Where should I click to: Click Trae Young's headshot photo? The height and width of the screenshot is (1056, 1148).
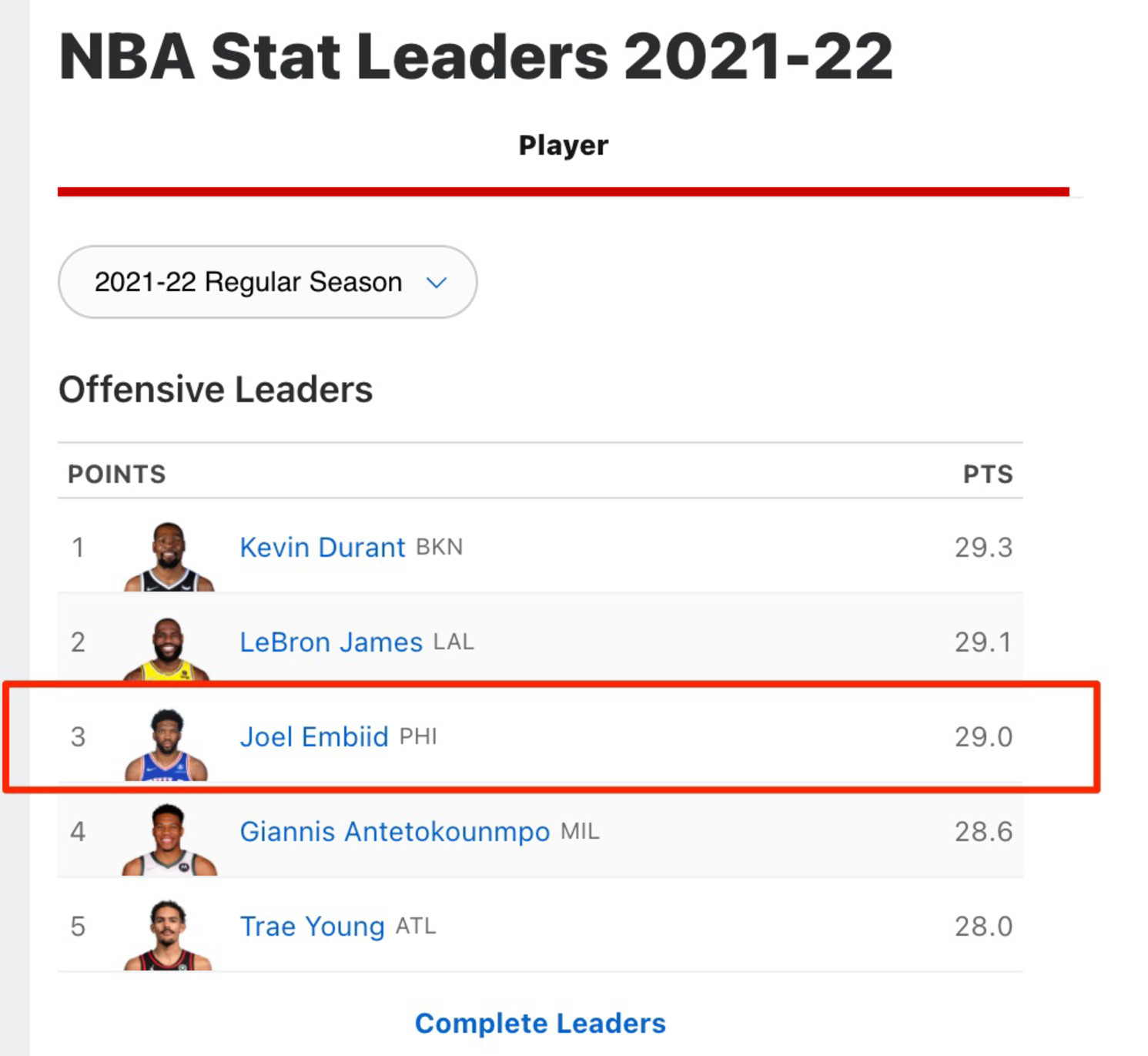coord(168,934)
